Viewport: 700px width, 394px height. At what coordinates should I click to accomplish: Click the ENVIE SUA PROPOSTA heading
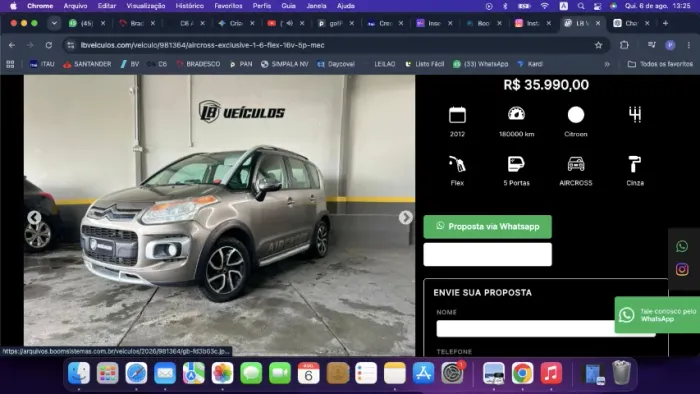(x=483, y=293)
